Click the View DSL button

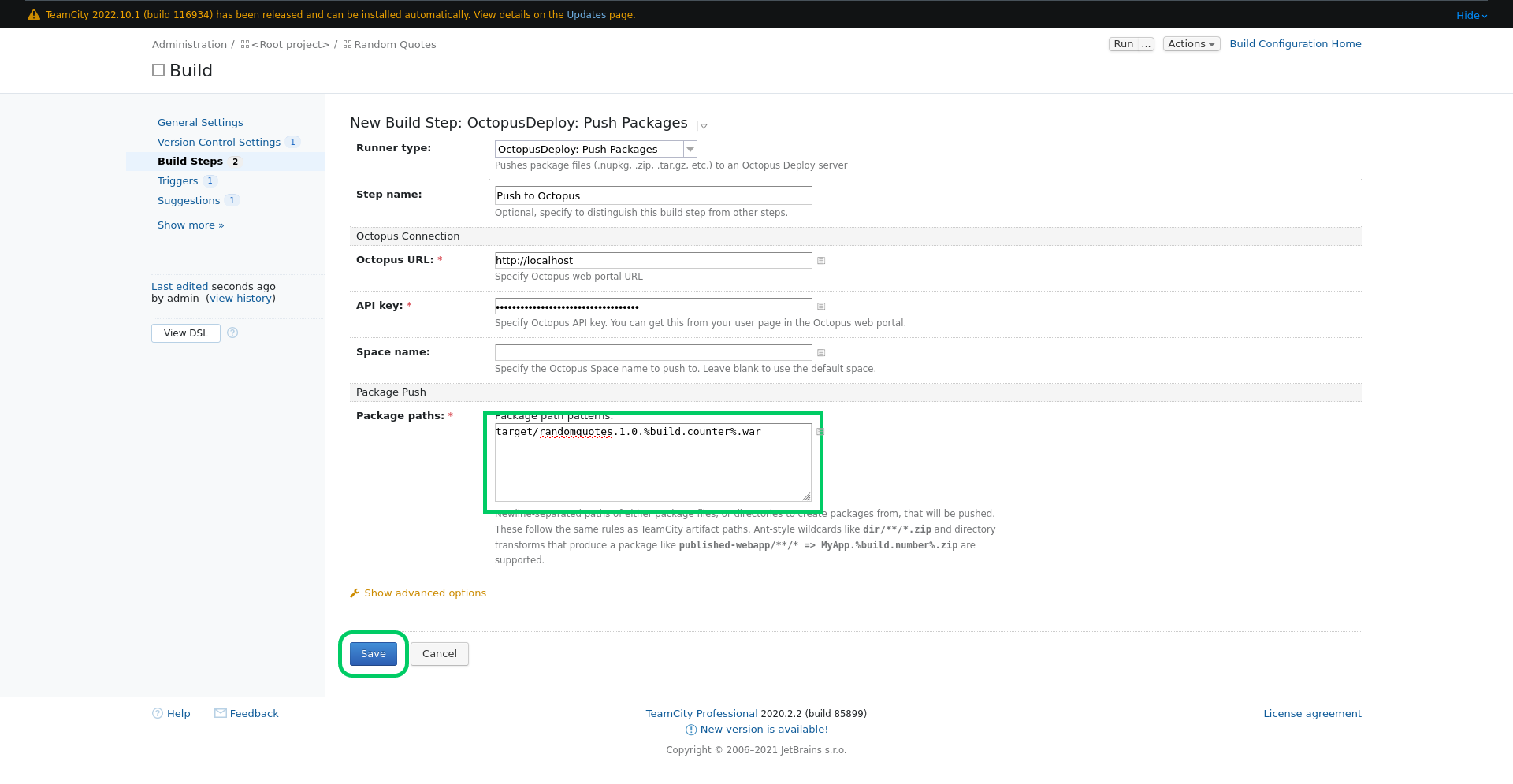(186, 333)
